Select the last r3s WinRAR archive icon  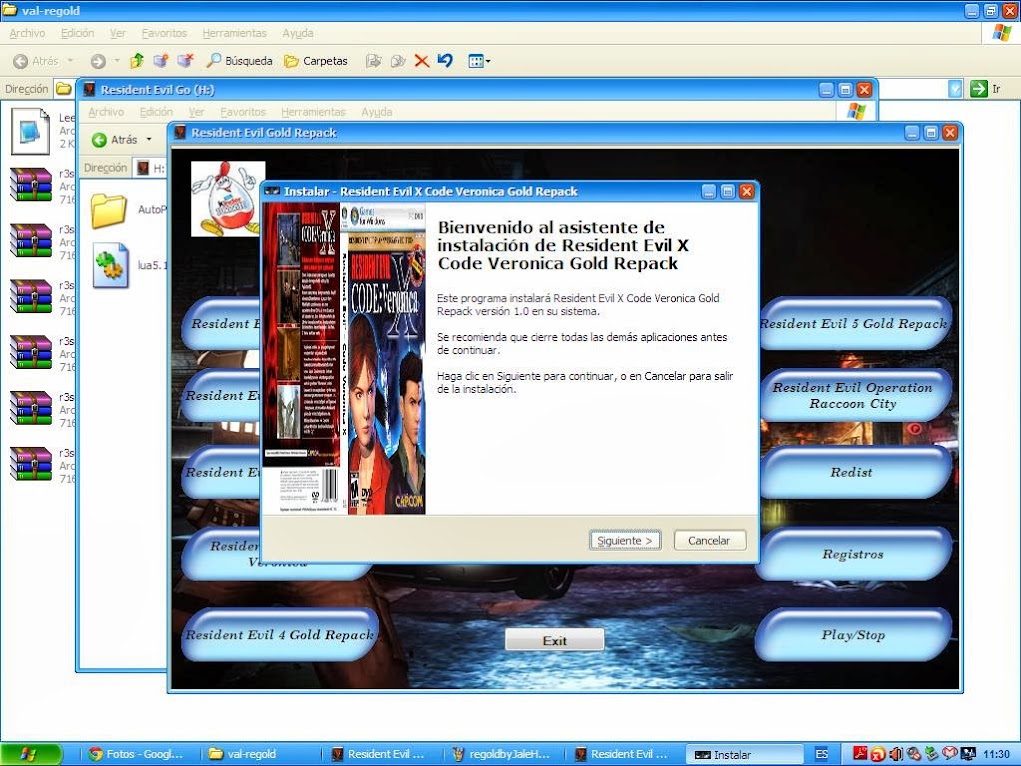click(x=31, y=464)
